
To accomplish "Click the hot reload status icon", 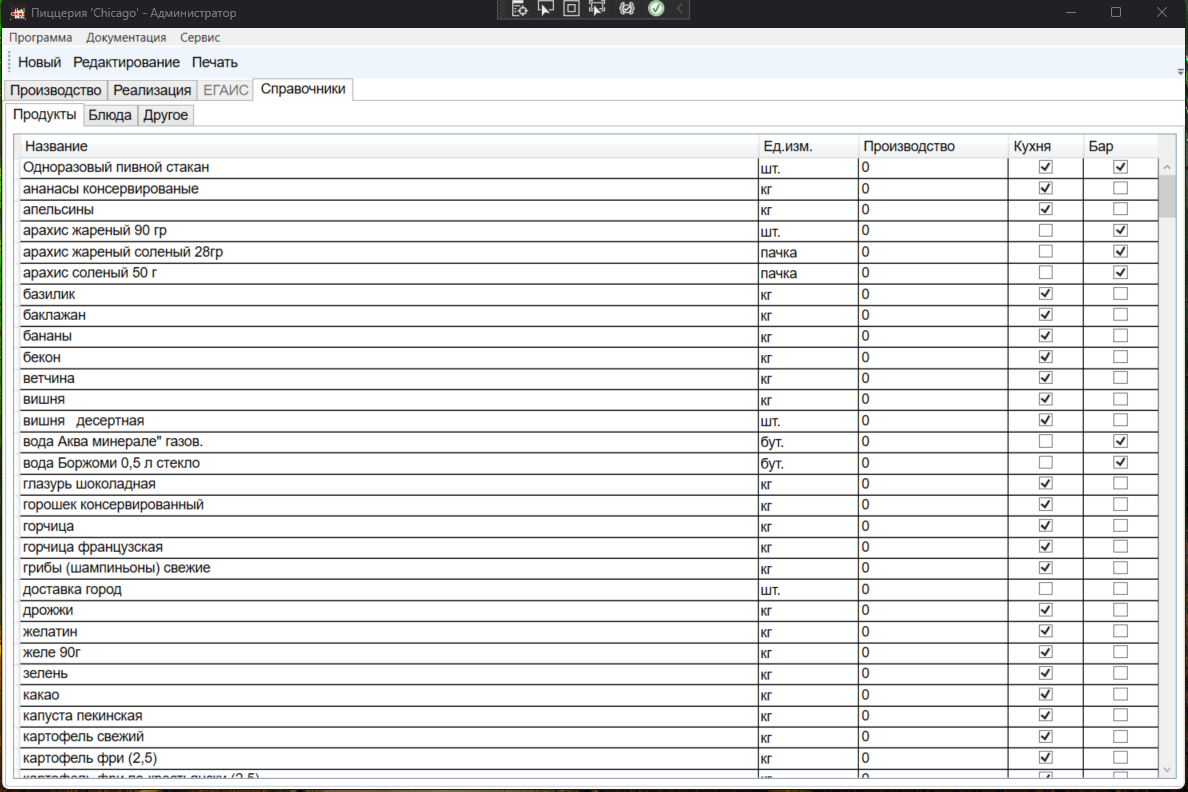I will point(627,9).
